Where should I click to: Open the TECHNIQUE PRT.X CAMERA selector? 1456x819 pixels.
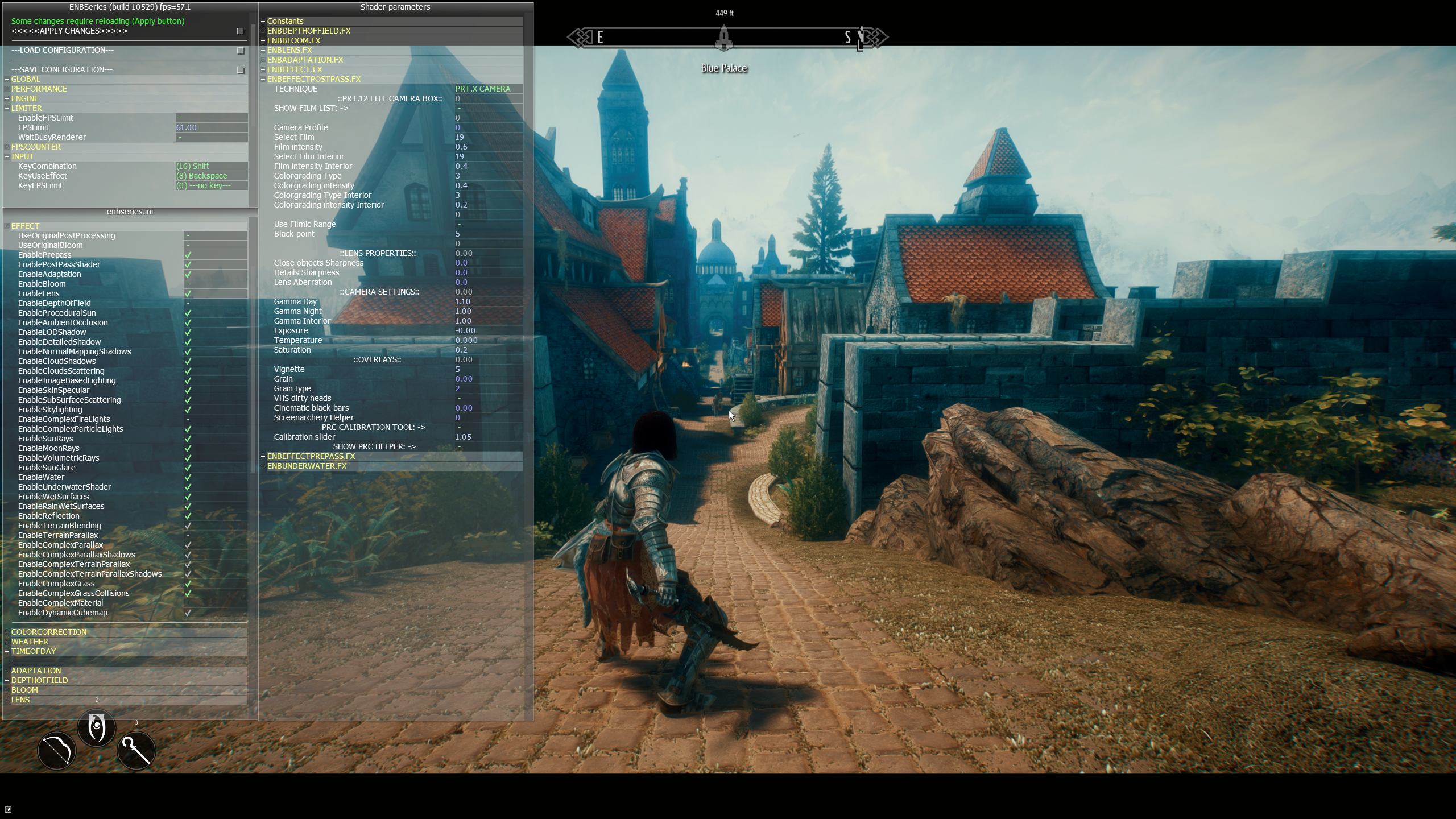489,89
